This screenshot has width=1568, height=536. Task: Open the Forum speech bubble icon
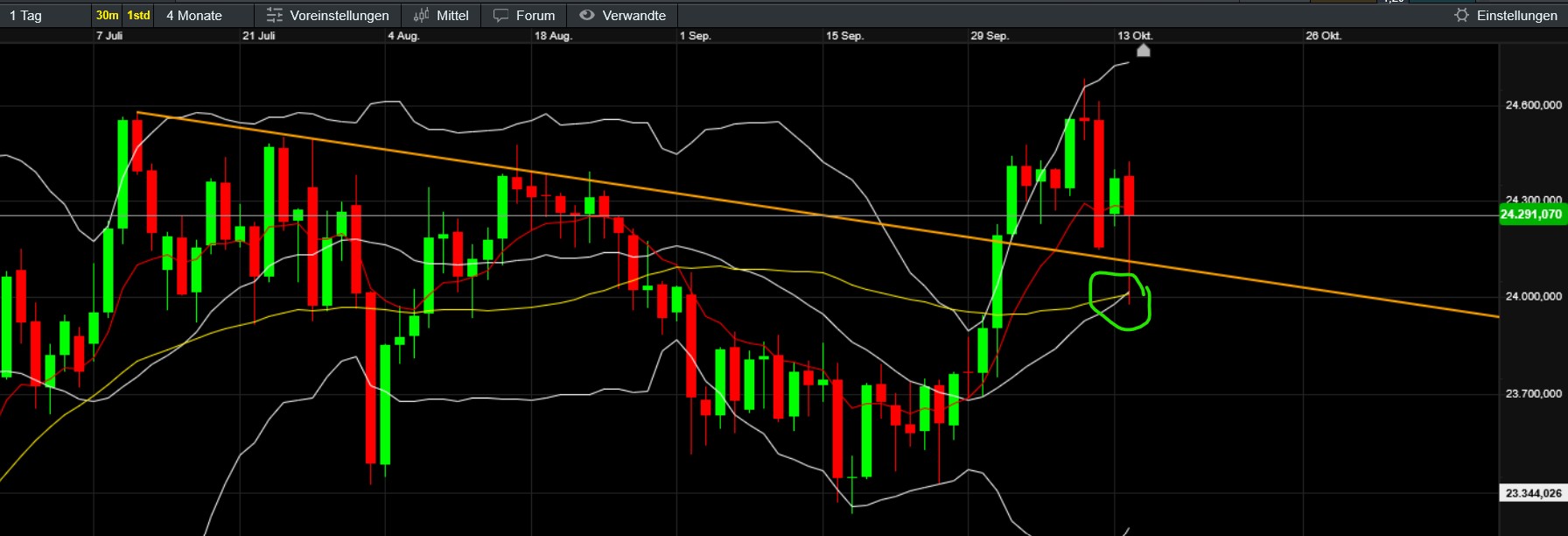(500, 16)
